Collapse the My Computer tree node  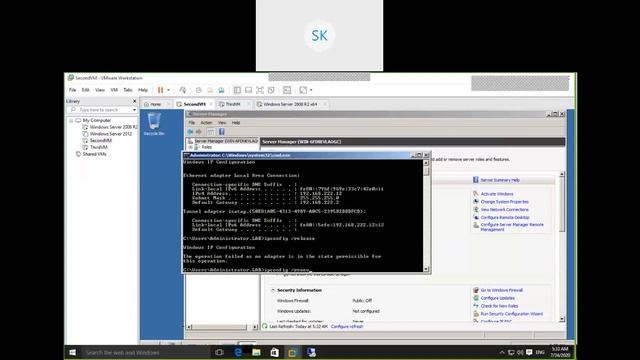pos(71,121)
